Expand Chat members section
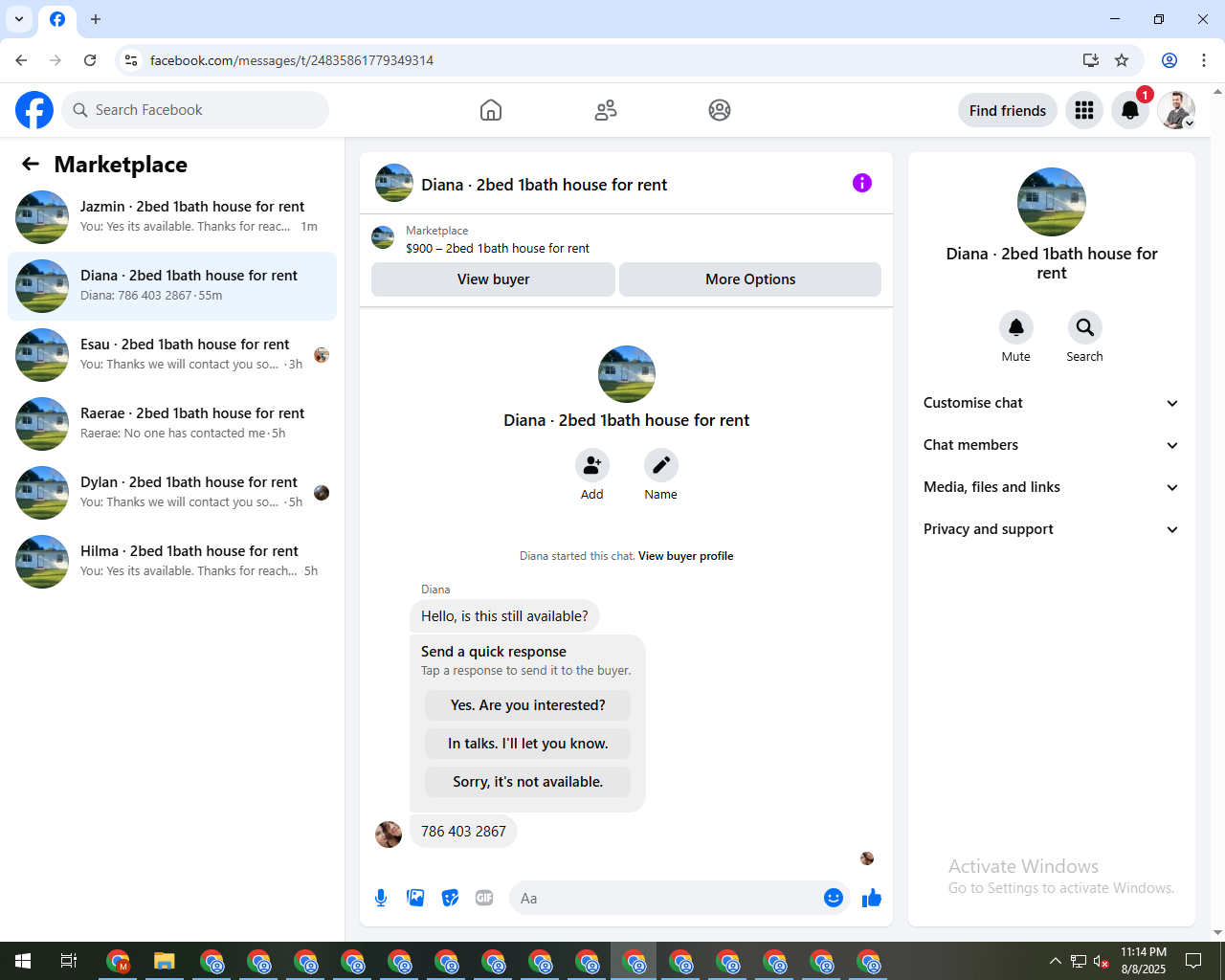Viewport: 1225px width, 980px height. pos(1051,445)
